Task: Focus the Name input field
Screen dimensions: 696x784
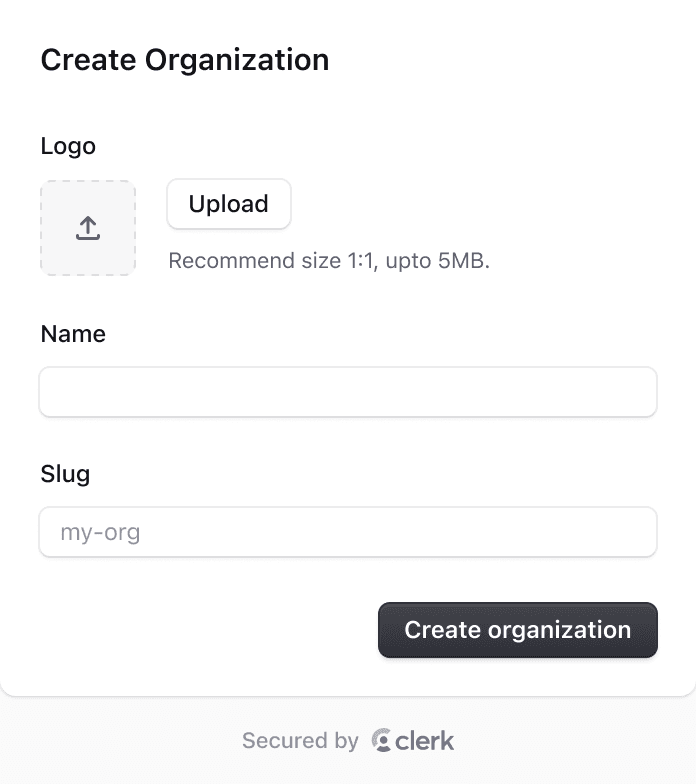Action: pos(347,392)
